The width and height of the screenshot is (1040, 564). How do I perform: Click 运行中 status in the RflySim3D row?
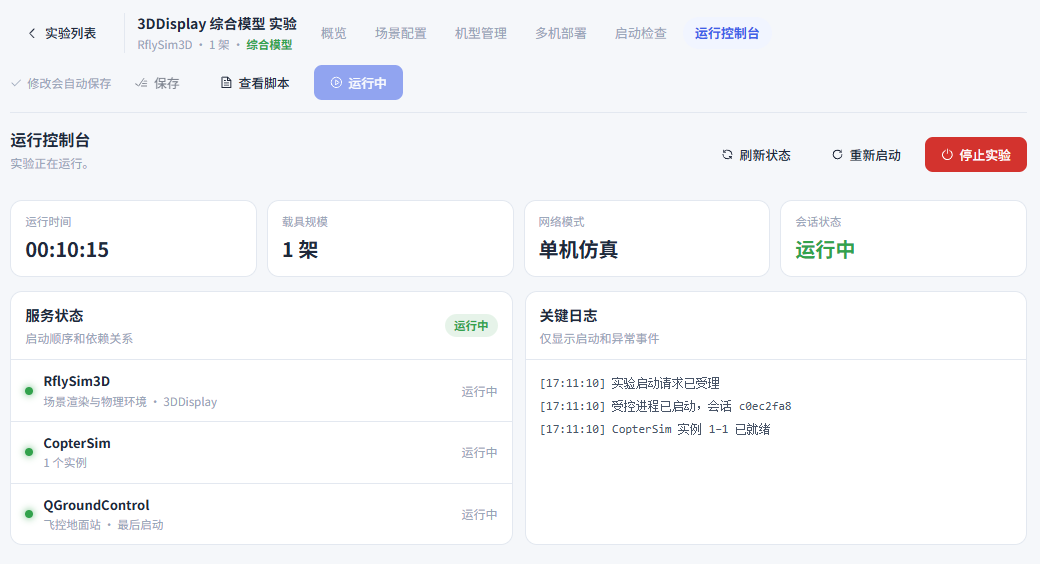coord(480,391)
